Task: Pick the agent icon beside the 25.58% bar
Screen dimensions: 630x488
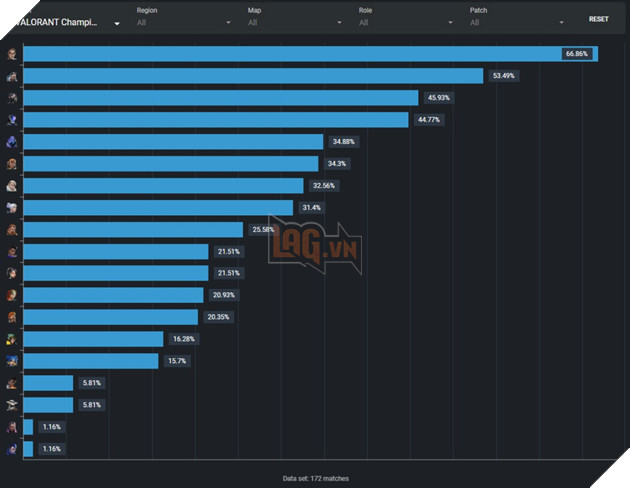Action: (11, 230)
